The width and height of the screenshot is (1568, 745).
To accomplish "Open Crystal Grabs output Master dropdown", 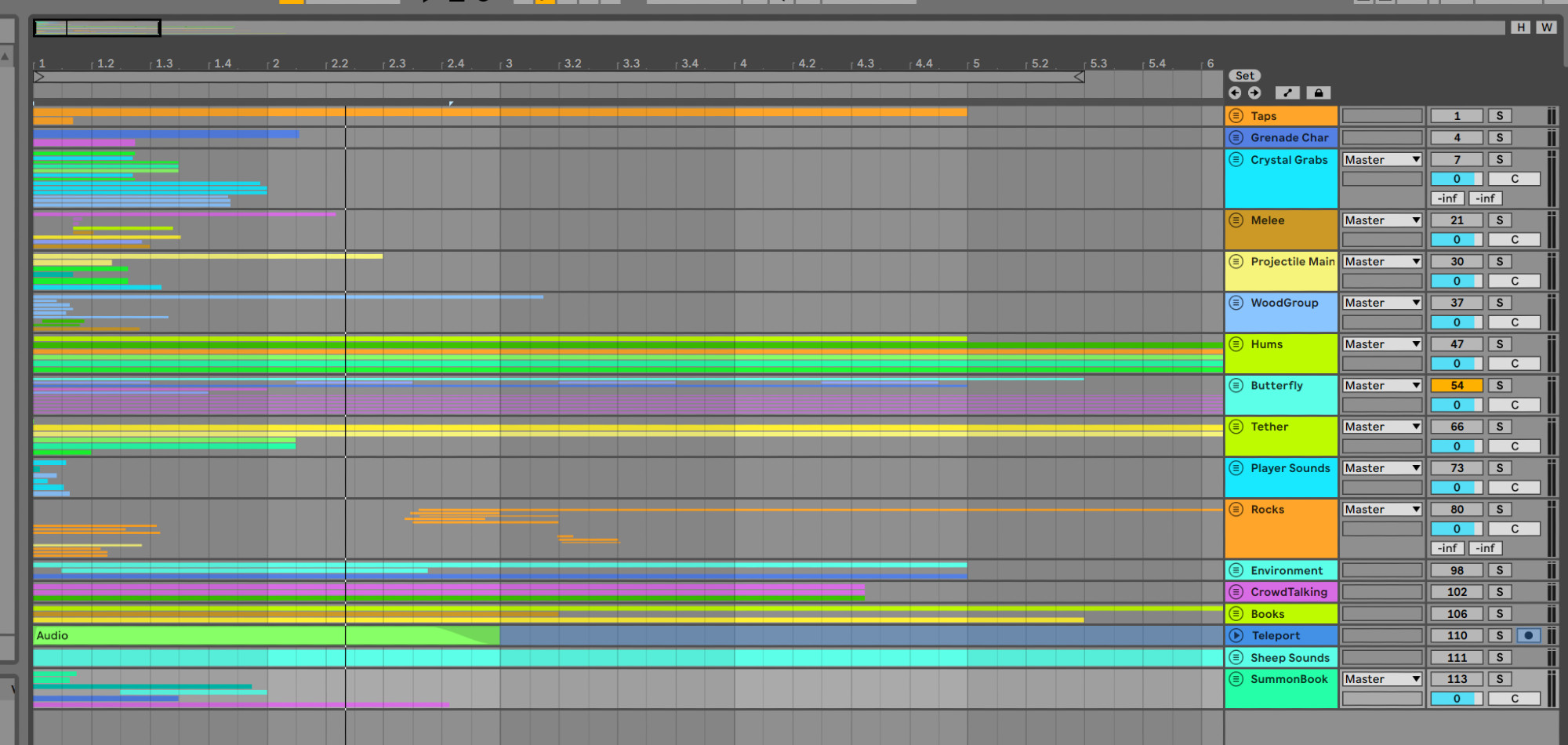I will click(x=1382, y=159).
